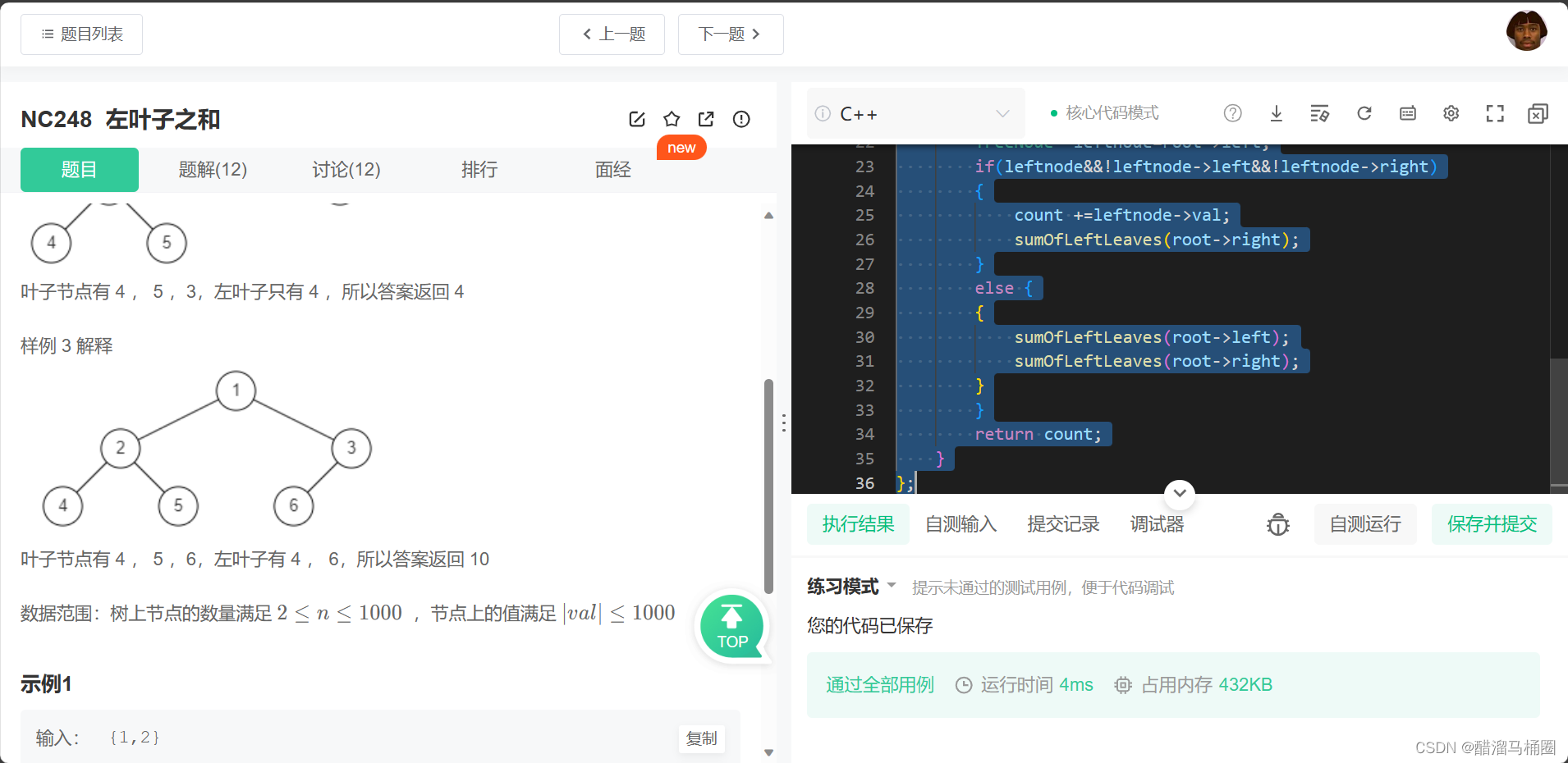Click the format code icon

click(1319, 113)
